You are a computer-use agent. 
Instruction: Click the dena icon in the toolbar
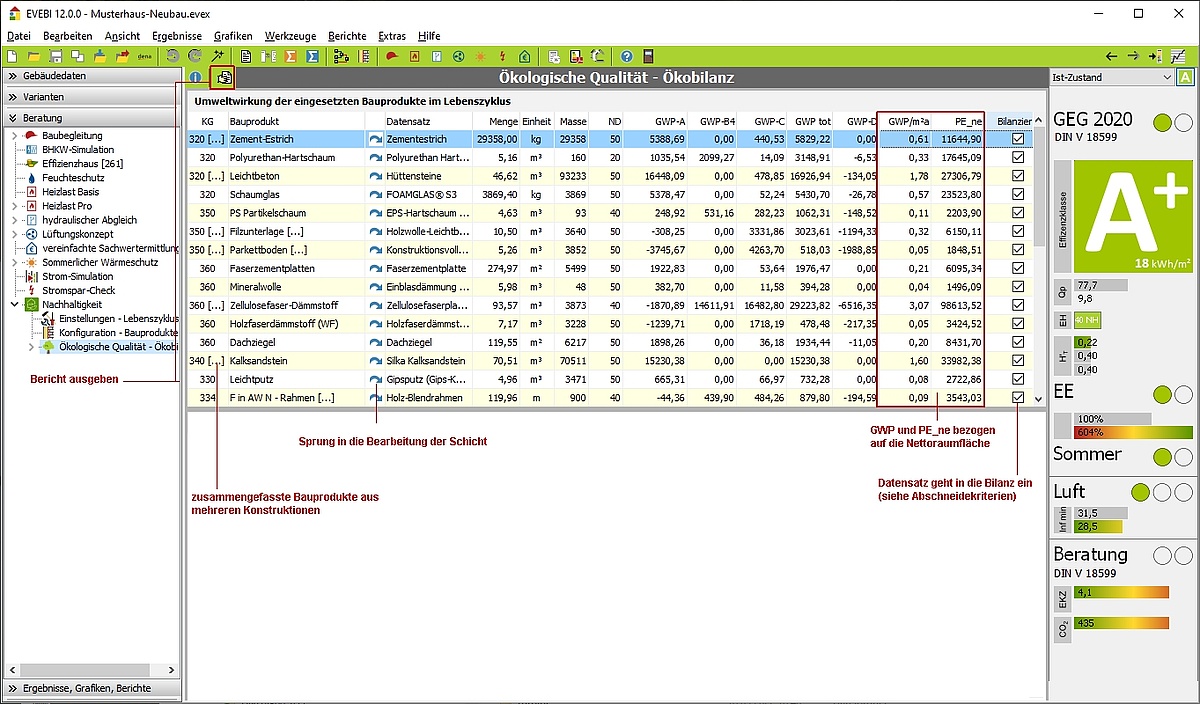145,56
